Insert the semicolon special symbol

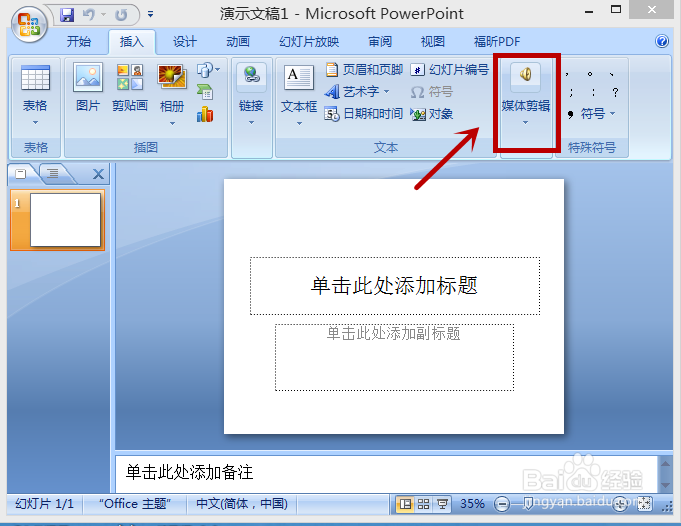click(571, 92)
